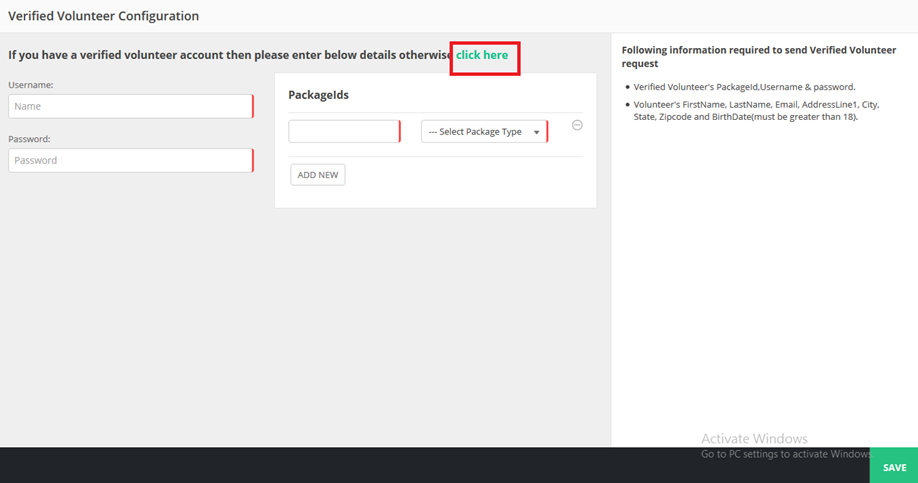This screenshot has width=918, height=483.
Task: Add a package with ADD NEW
Action: pos(318,175)
